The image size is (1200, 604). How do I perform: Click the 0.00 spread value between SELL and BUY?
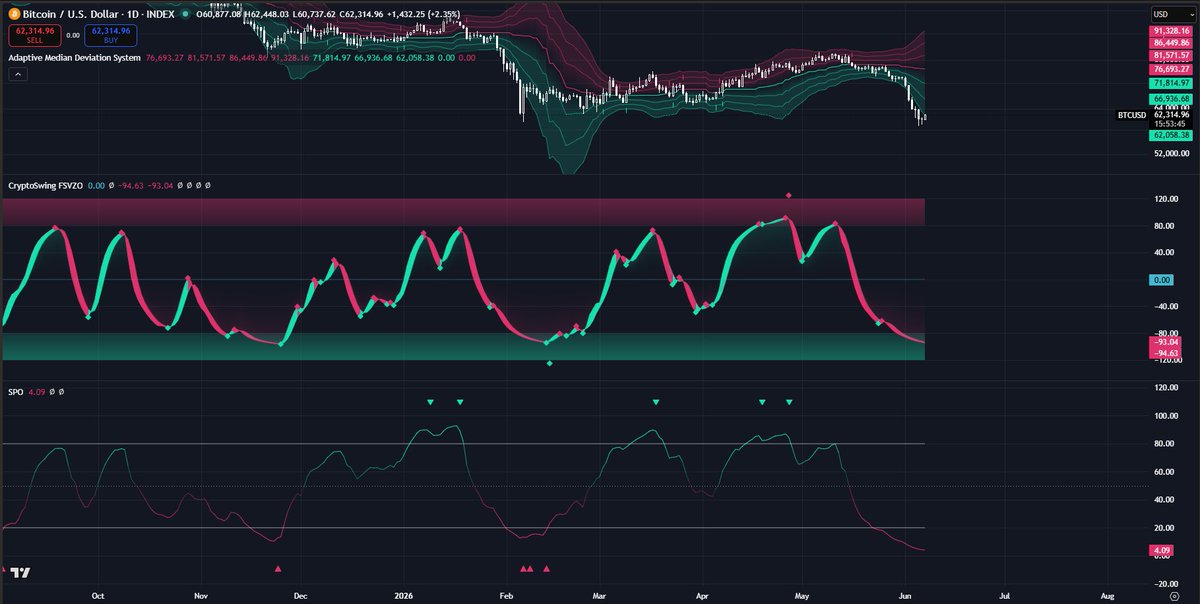(72, 35)
